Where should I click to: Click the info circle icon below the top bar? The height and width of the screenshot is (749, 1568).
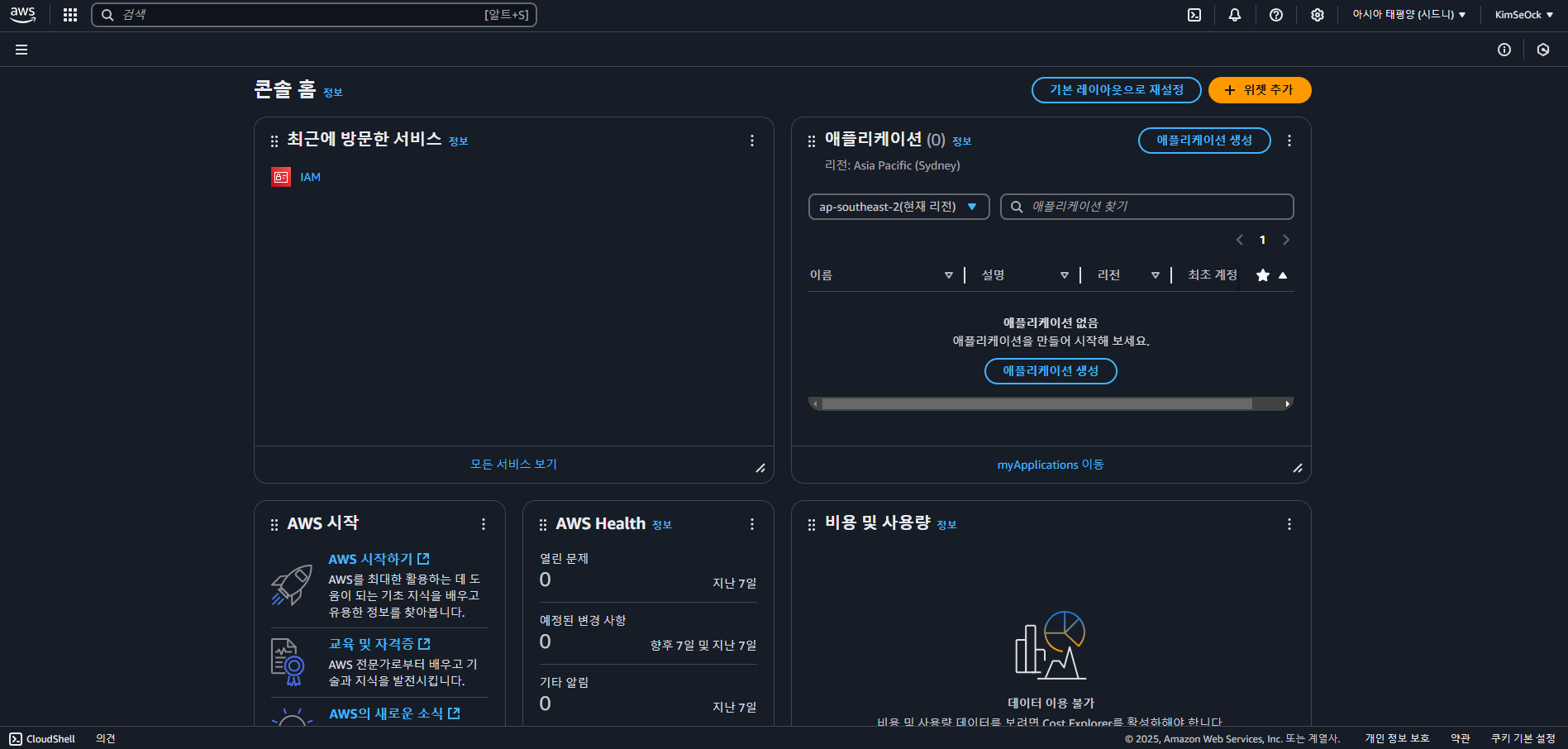1504,50
